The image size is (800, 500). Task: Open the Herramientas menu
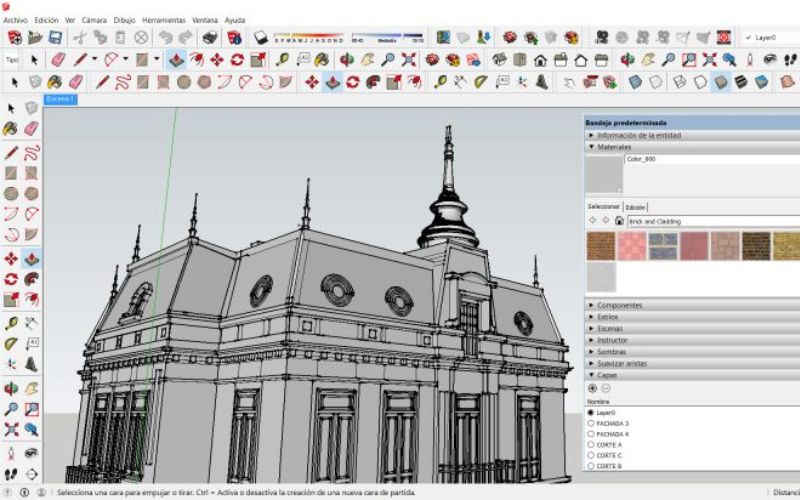163,20
